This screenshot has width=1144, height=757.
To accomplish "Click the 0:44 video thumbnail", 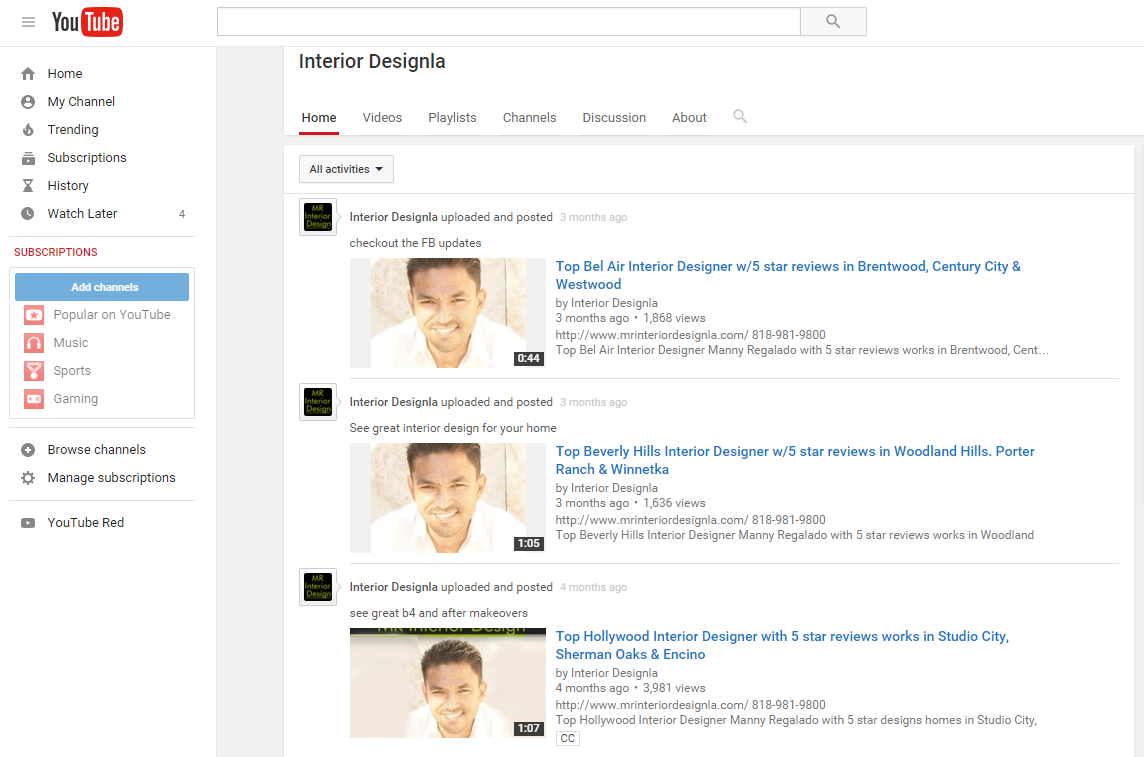I will (x=447, y=313).
